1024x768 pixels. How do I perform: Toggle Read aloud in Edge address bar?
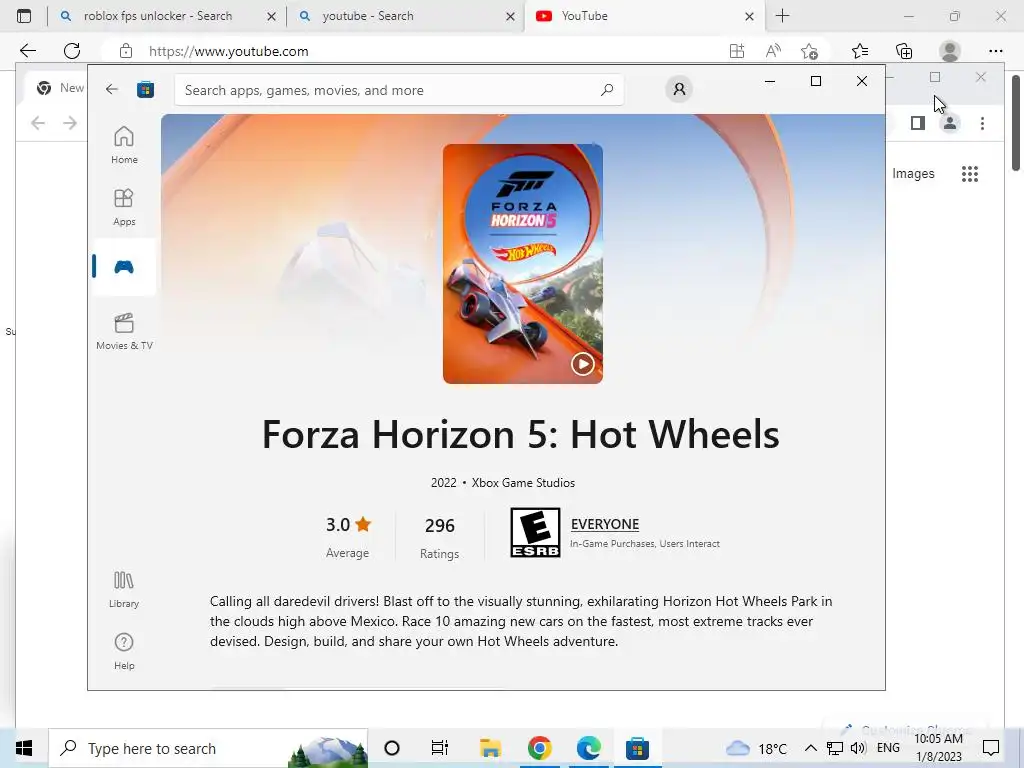click(x=773, y=51)
